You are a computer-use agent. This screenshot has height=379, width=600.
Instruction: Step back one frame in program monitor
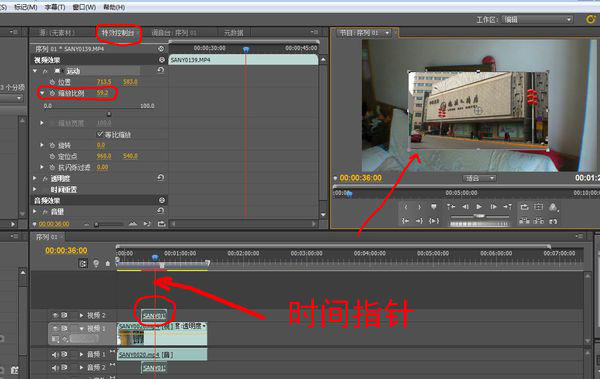click(x=465, y=207)
